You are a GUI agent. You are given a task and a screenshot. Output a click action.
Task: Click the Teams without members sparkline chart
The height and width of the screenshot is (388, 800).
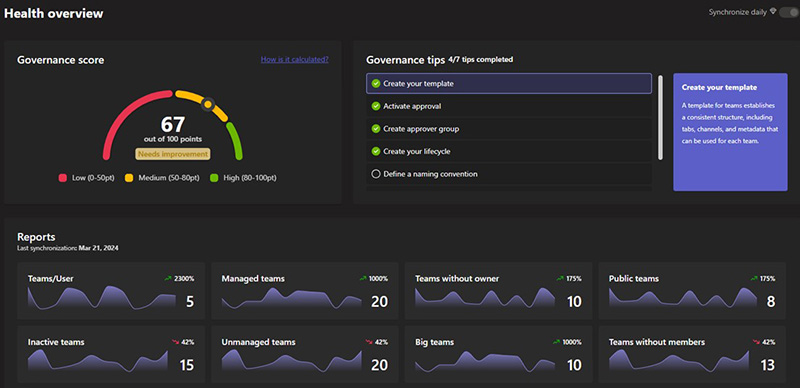click(x=679, y=361)
